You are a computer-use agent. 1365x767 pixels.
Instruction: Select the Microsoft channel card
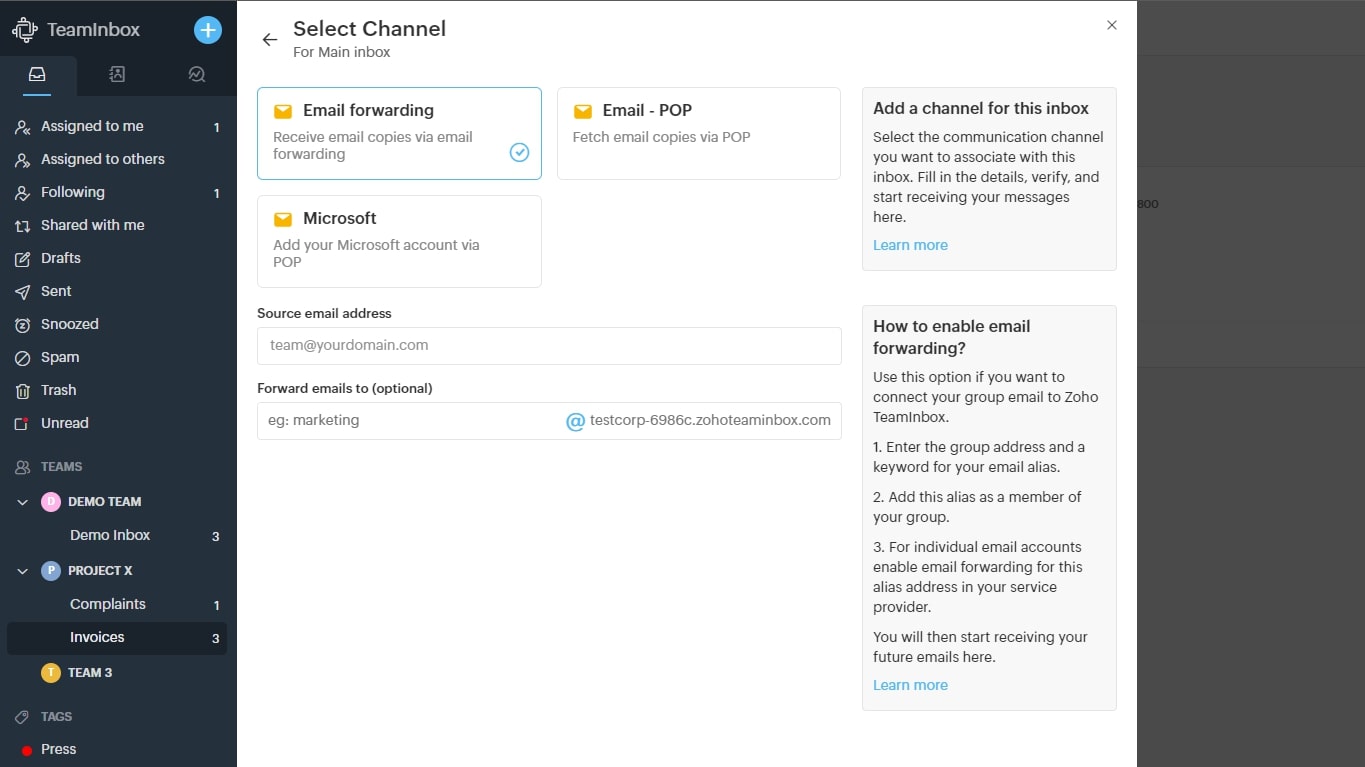pyautogui.click(x=399, y=241)
